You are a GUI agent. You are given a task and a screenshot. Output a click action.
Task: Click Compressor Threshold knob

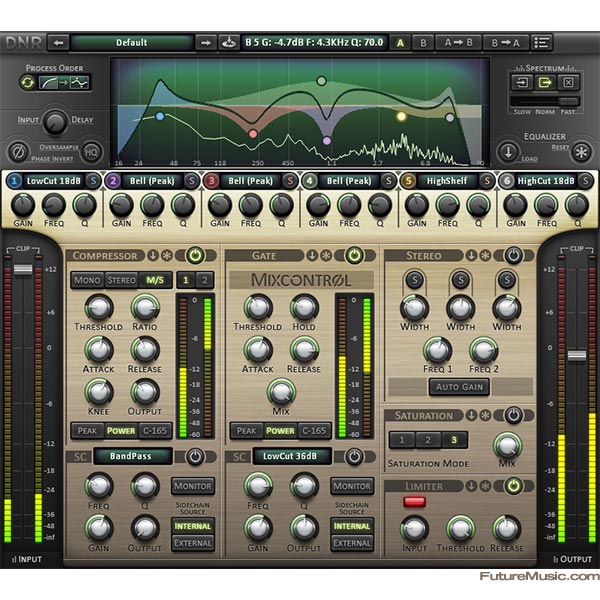[x=99, y=308]
